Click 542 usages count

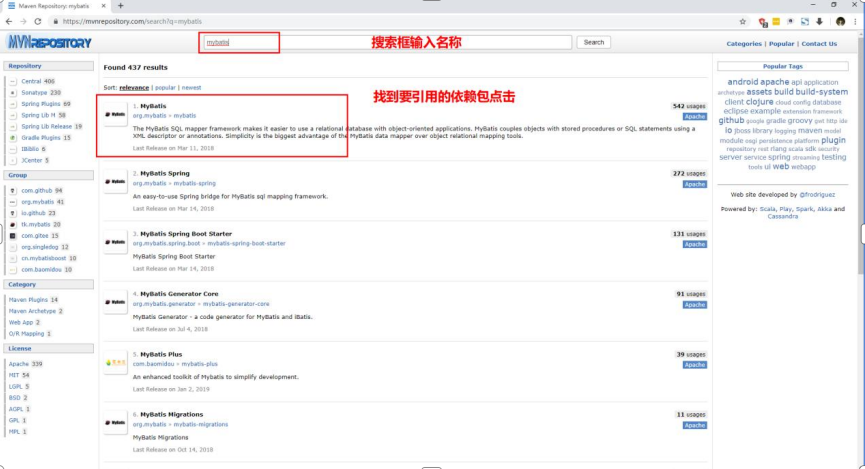click(x=689, y=106)
